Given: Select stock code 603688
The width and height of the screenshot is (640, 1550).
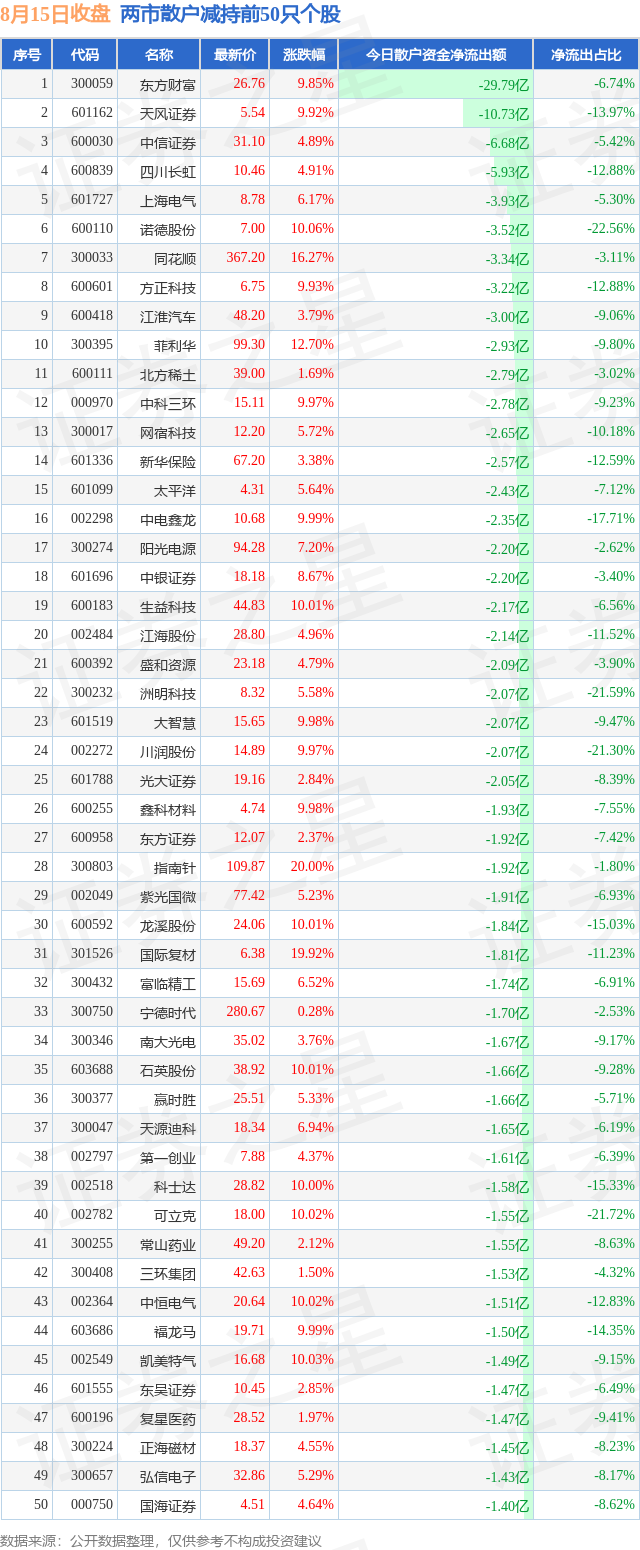Looking at the screenshot, I should [92, 1070].
